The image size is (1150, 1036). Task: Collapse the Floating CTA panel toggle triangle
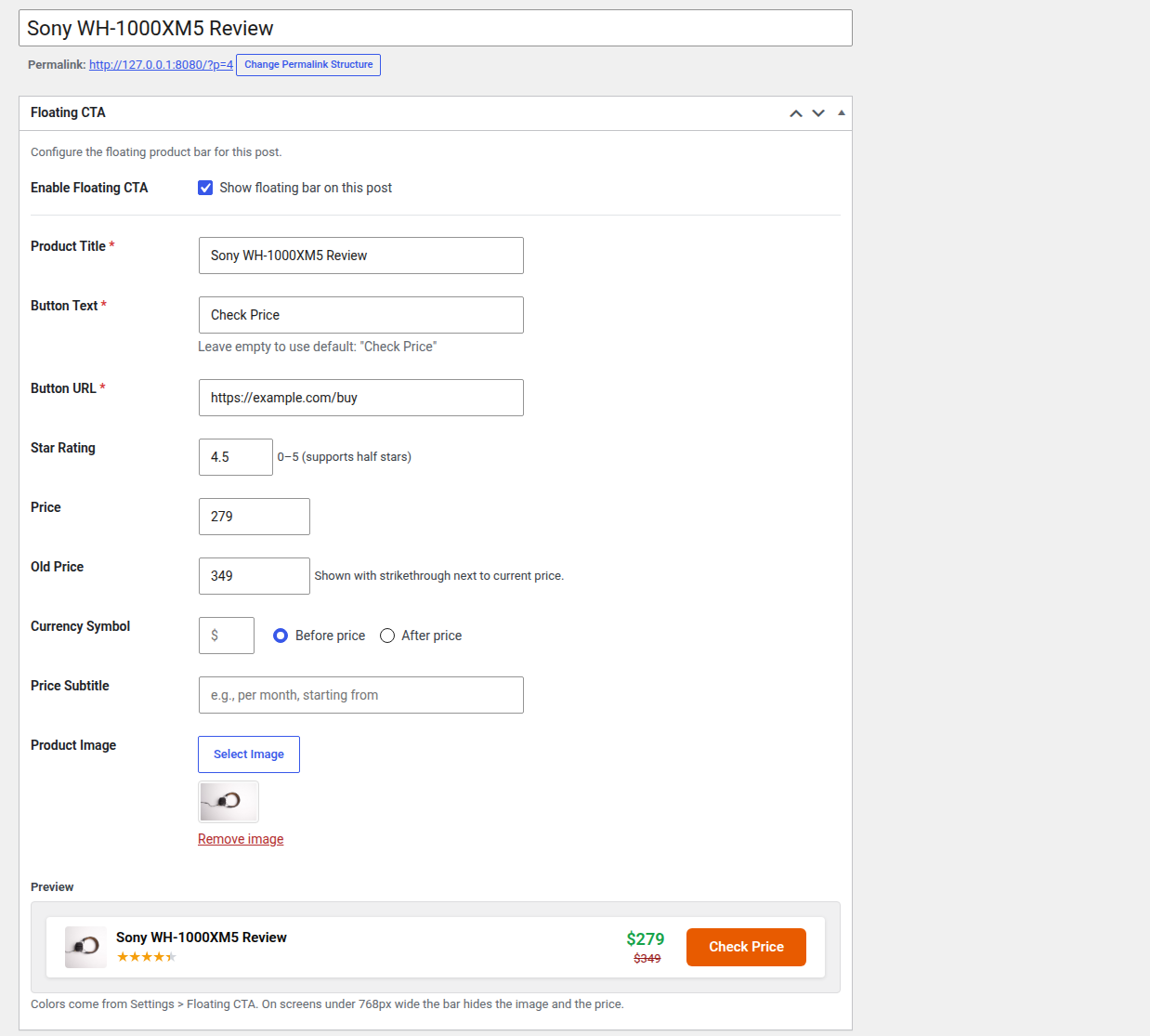click(x=842, y=113)
